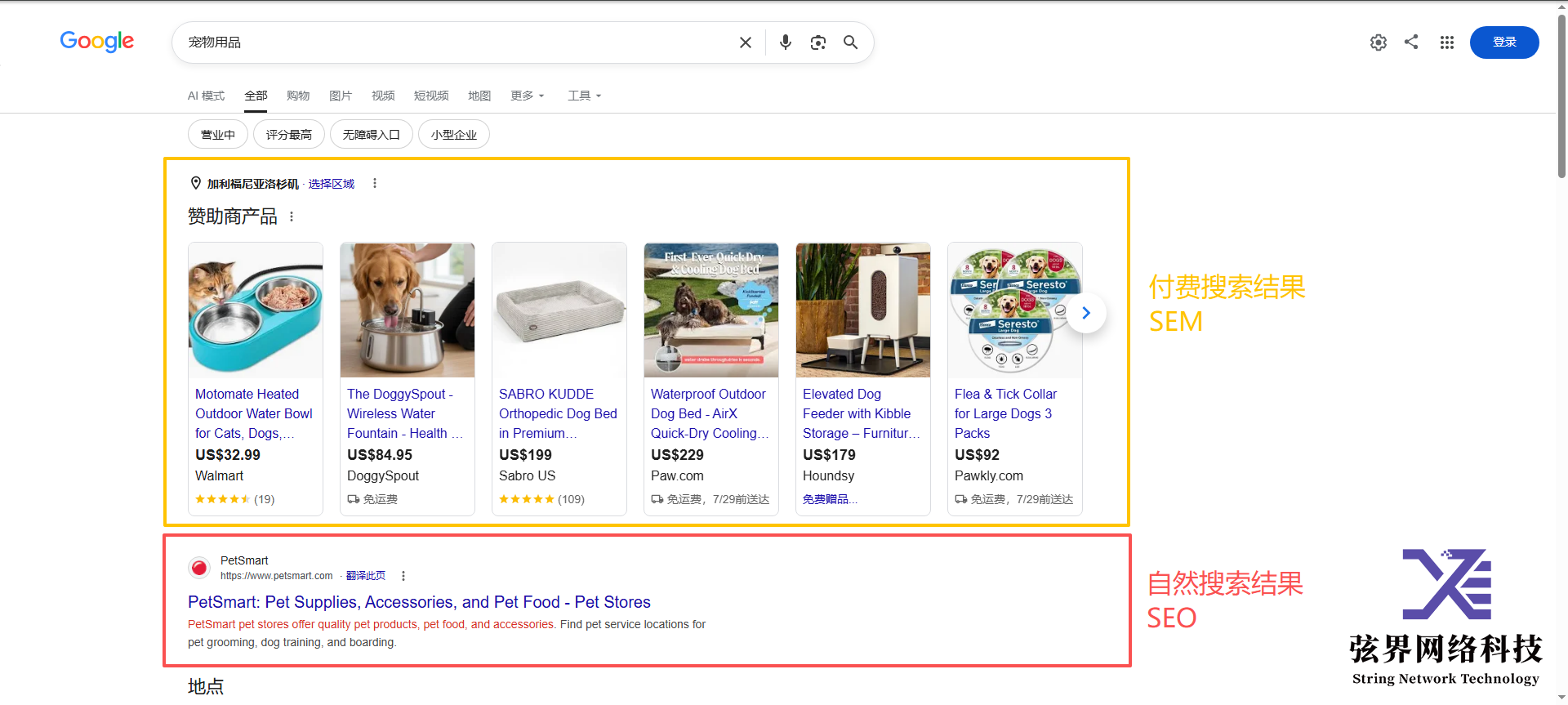Image resolution: width=1568 pixels, height=705 pixels.
Task: Click the (19) star rating under Walmart
Action: click(x=235, y=499)
